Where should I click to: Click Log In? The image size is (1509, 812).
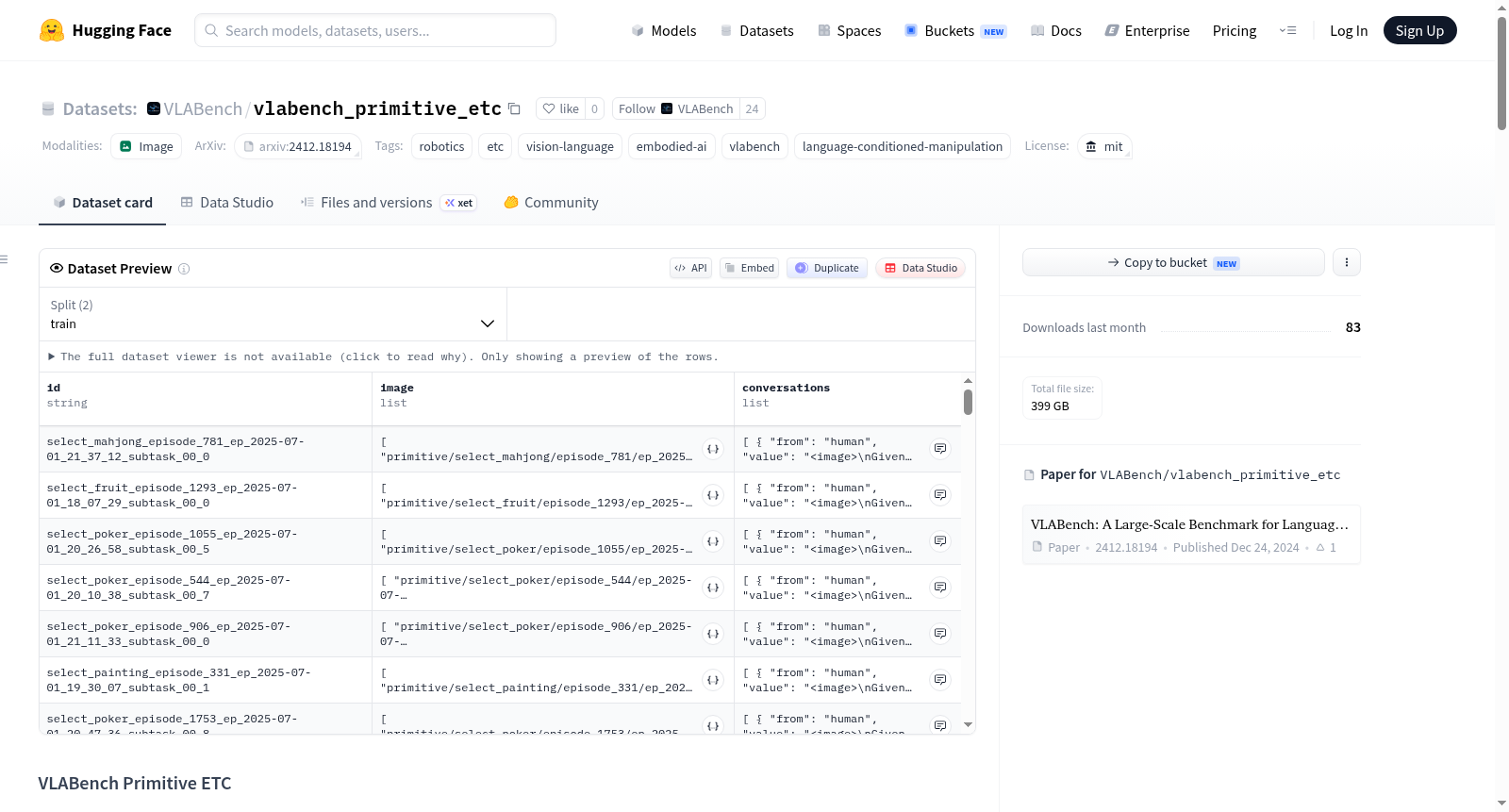coord(1349,30)
